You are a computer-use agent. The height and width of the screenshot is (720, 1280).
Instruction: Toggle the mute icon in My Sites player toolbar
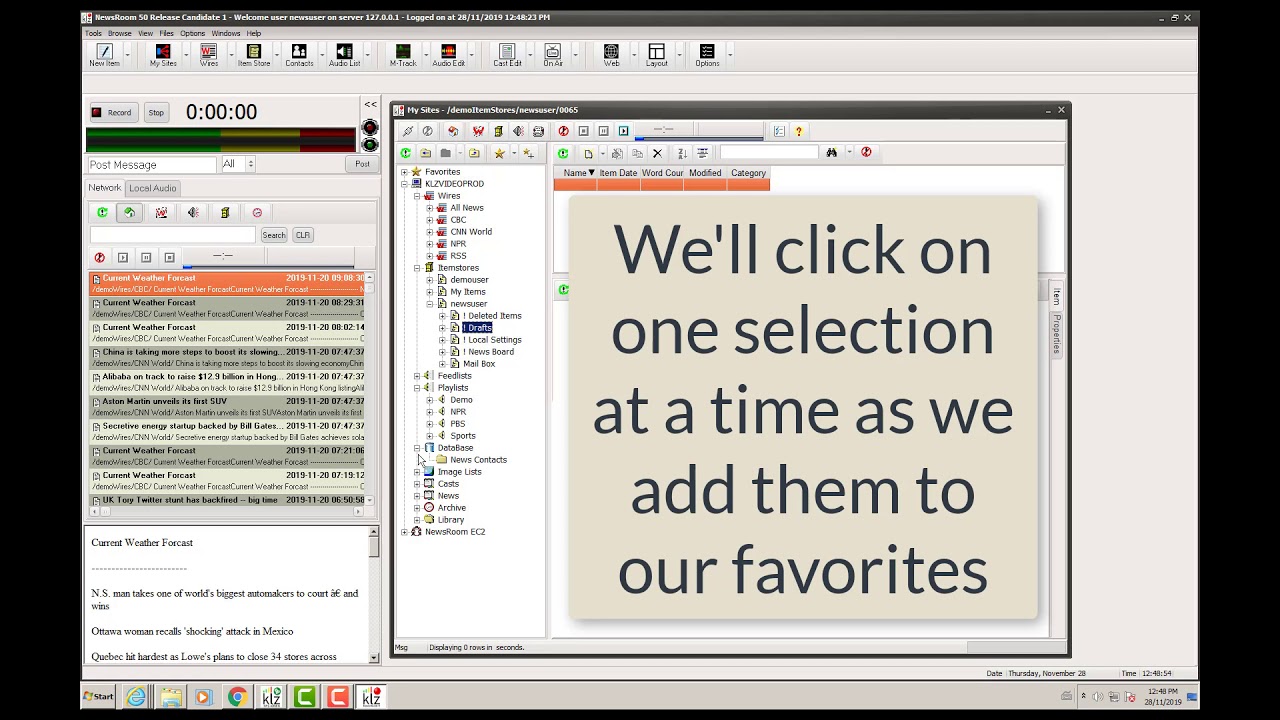[563, 131]
